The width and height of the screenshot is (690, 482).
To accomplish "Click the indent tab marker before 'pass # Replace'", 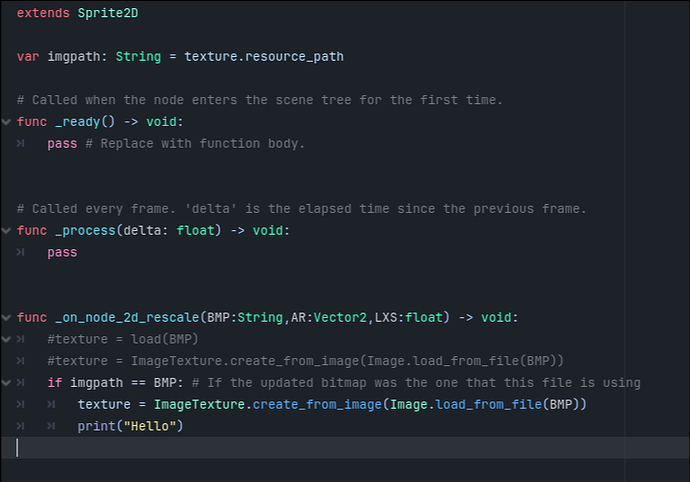I will tap(21, 143).
